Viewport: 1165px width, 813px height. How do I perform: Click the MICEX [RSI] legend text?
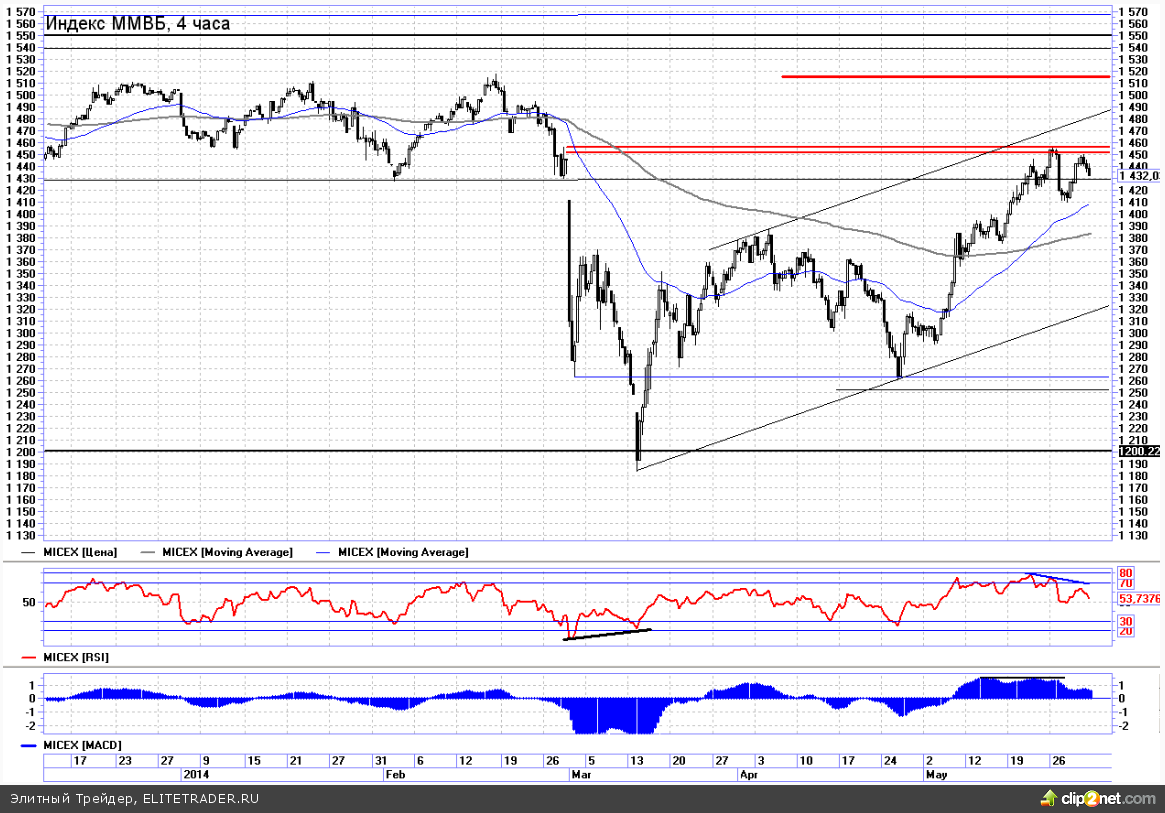[76, 658]
